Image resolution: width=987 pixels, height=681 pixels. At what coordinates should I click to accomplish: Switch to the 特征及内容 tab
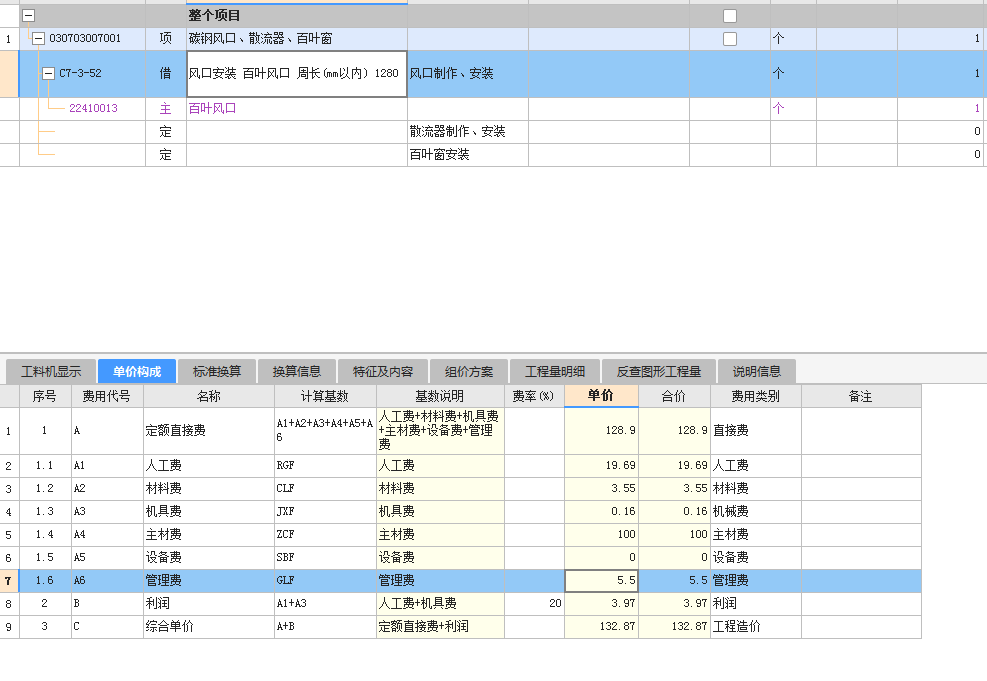point(383,371)
